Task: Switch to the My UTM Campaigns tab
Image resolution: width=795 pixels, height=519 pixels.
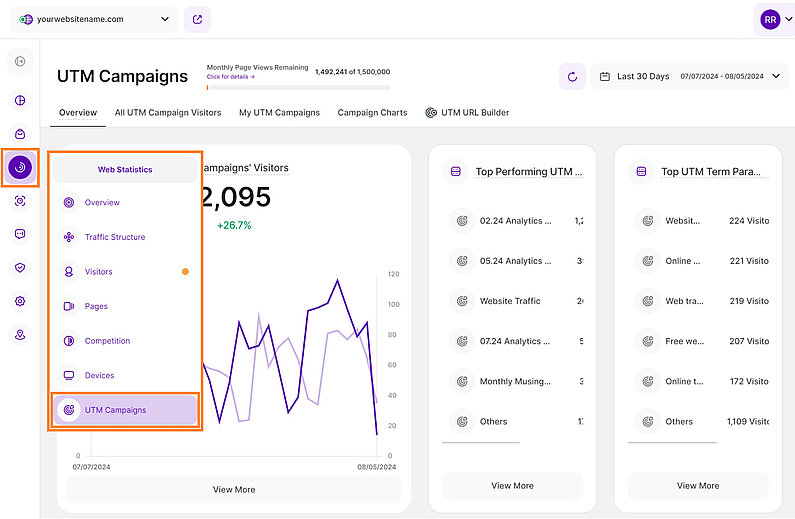Action: pos(279,113)
